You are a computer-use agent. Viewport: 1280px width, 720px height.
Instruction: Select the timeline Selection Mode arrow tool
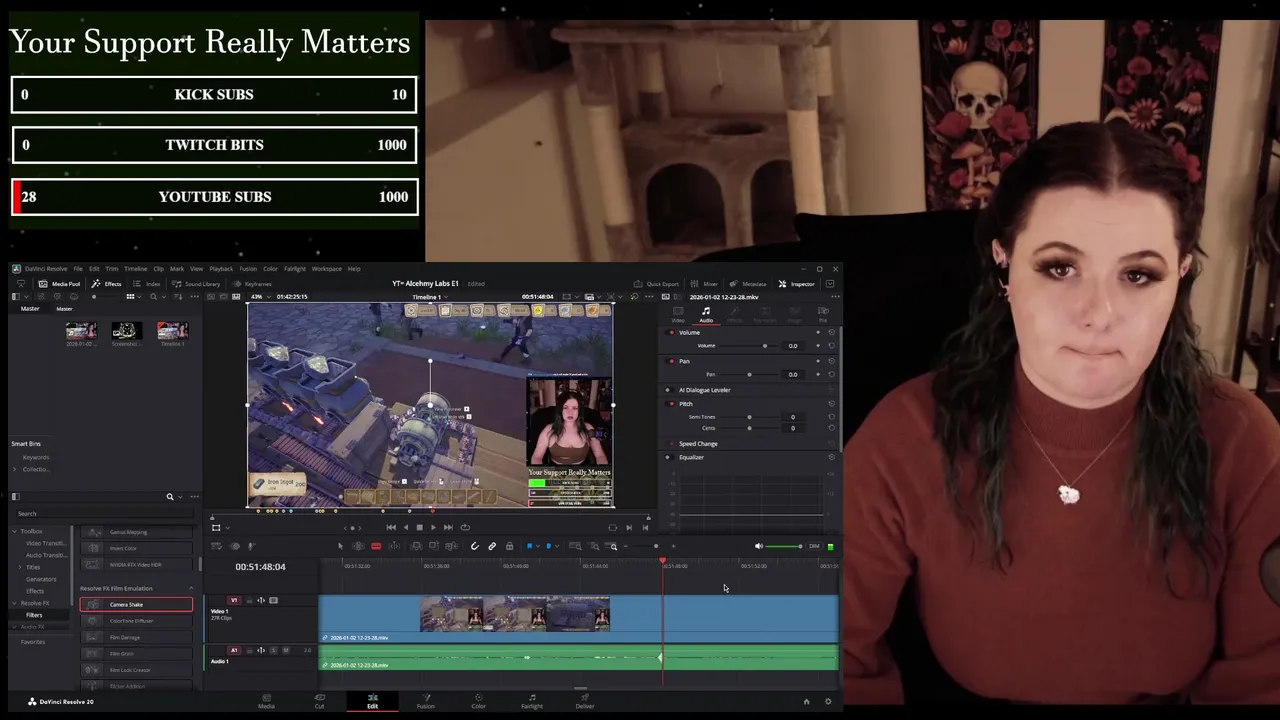click(340, 546)
